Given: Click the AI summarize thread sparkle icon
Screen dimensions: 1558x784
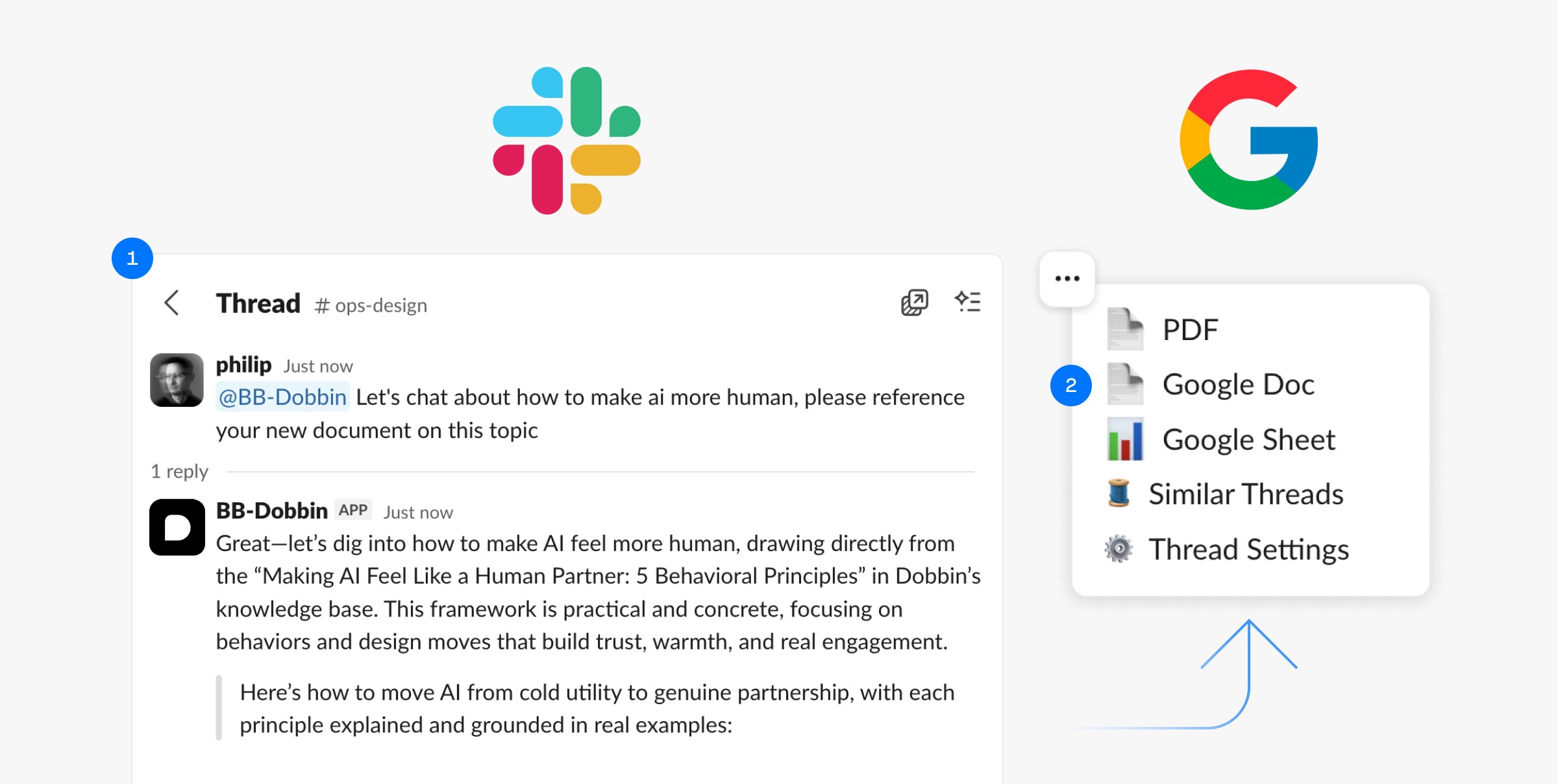Looking at the screenshot, I should 967,302.
